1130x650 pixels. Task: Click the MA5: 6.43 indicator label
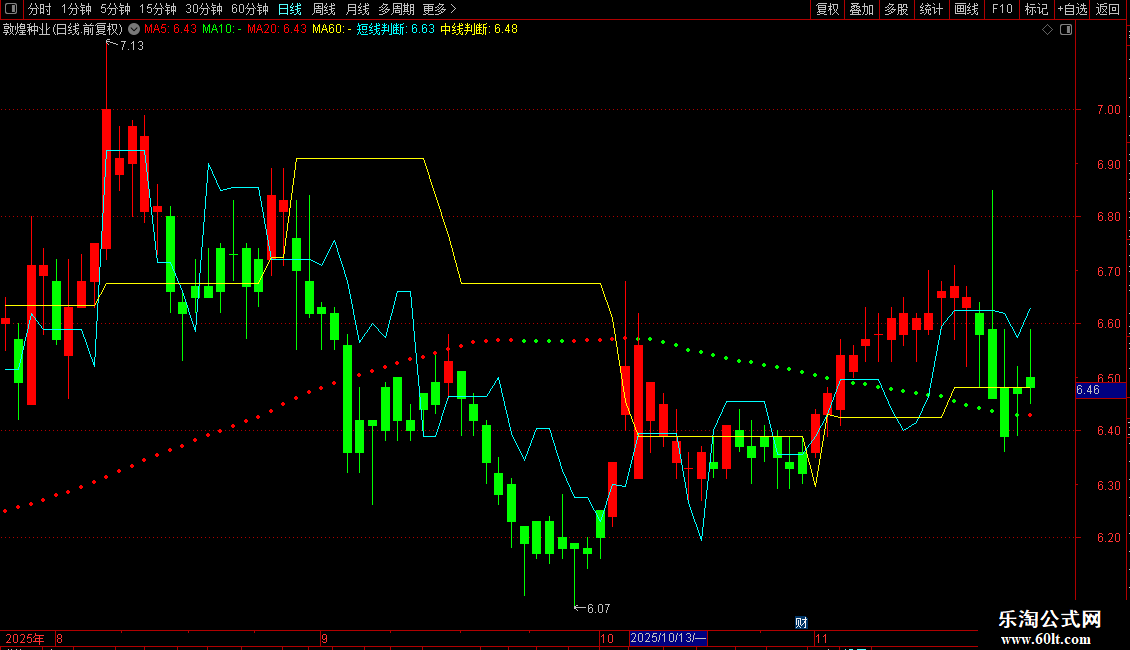(170, 30)
